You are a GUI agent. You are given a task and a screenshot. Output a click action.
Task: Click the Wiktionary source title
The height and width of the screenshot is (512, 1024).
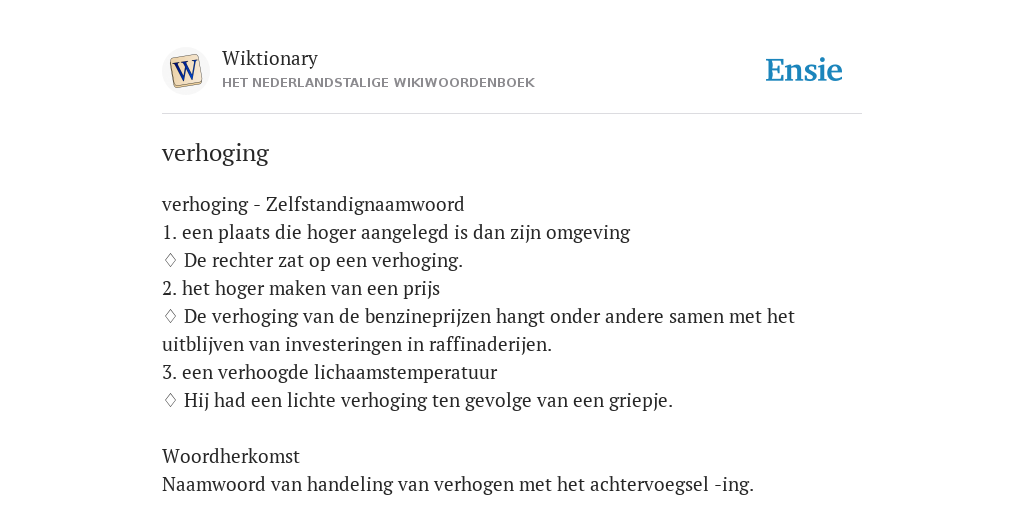point(270,58)
